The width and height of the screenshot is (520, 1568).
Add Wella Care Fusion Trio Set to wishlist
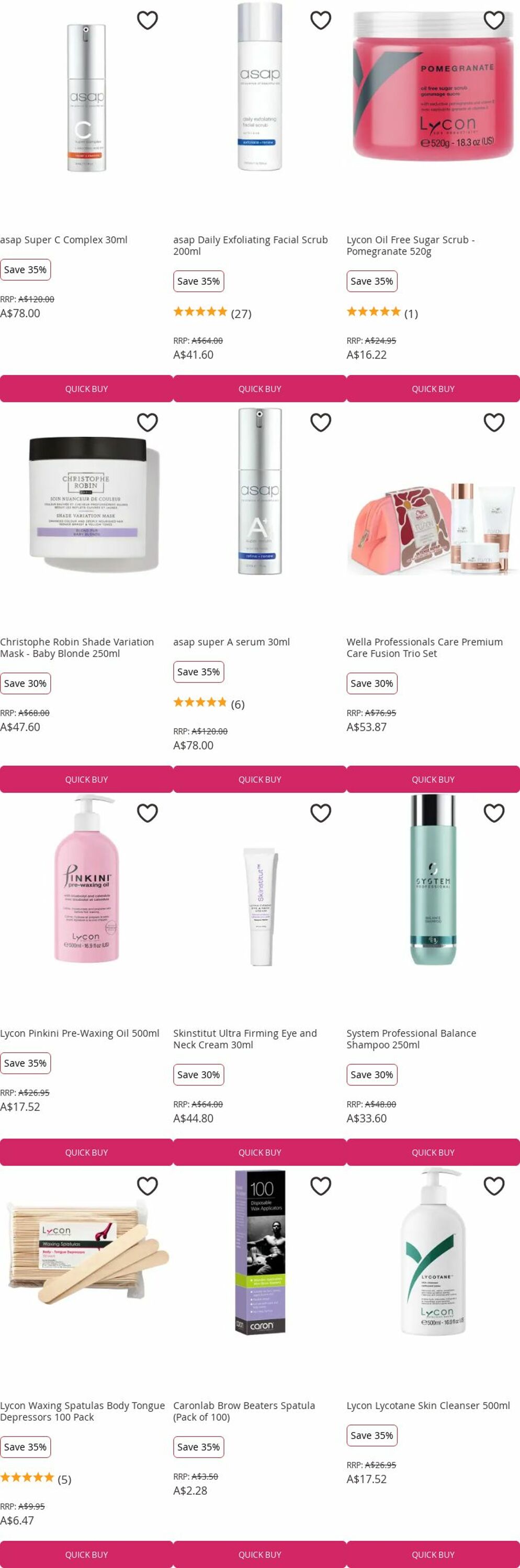(494, 422)
